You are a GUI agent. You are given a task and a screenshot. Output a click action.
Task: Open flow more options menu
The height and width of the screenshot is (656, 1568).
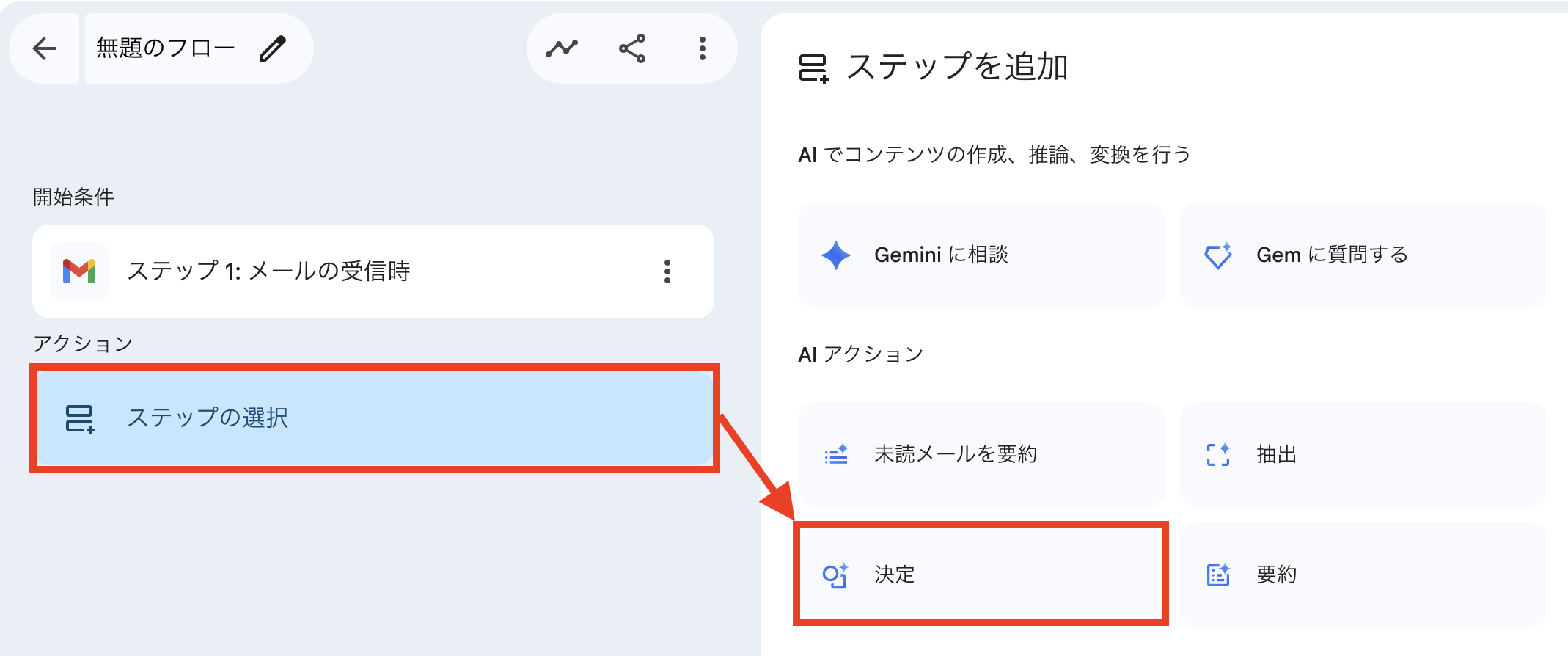703,48
